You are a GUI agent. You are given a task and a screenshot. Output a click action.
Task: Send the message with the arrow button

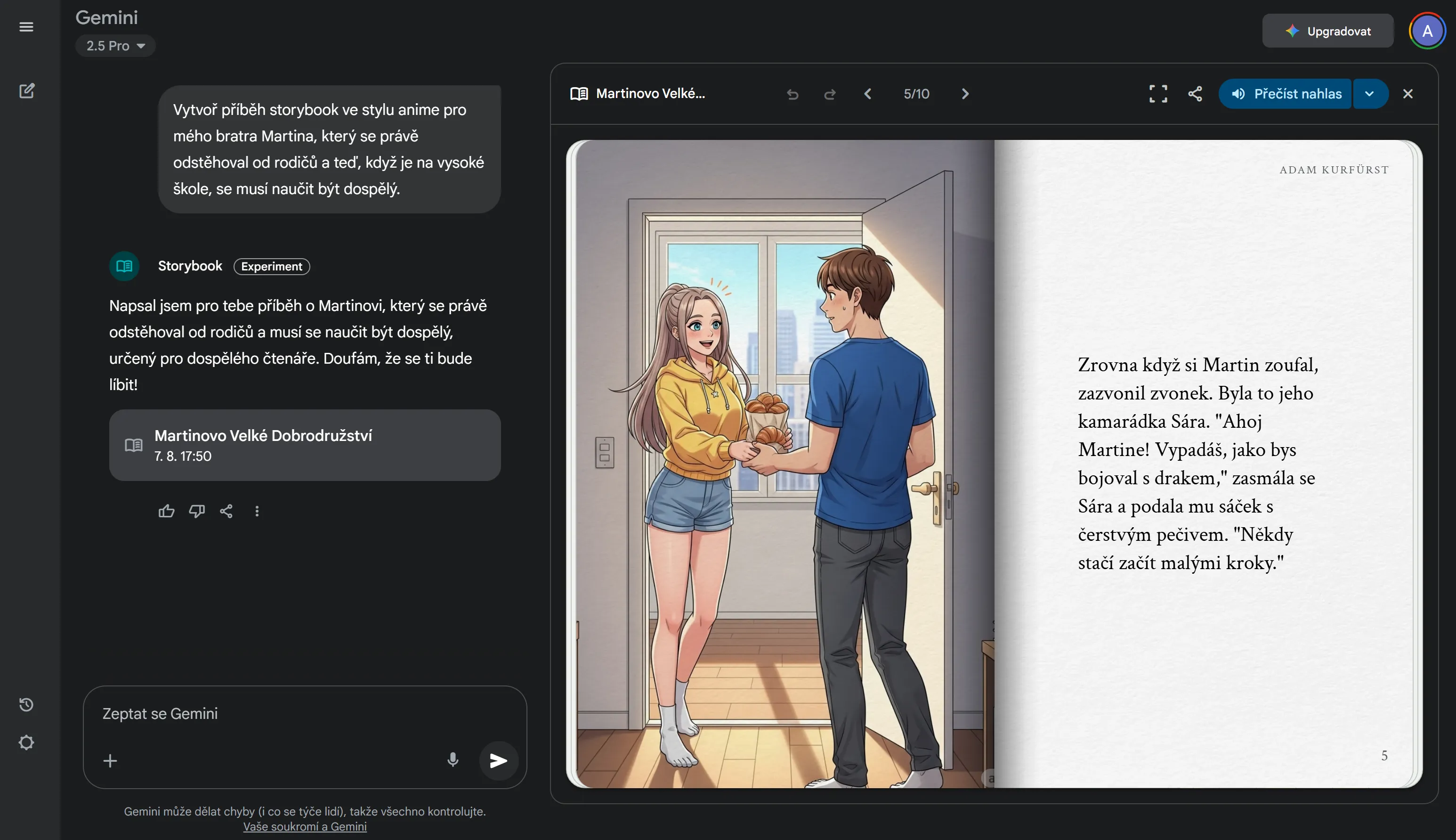coord(498,761)
